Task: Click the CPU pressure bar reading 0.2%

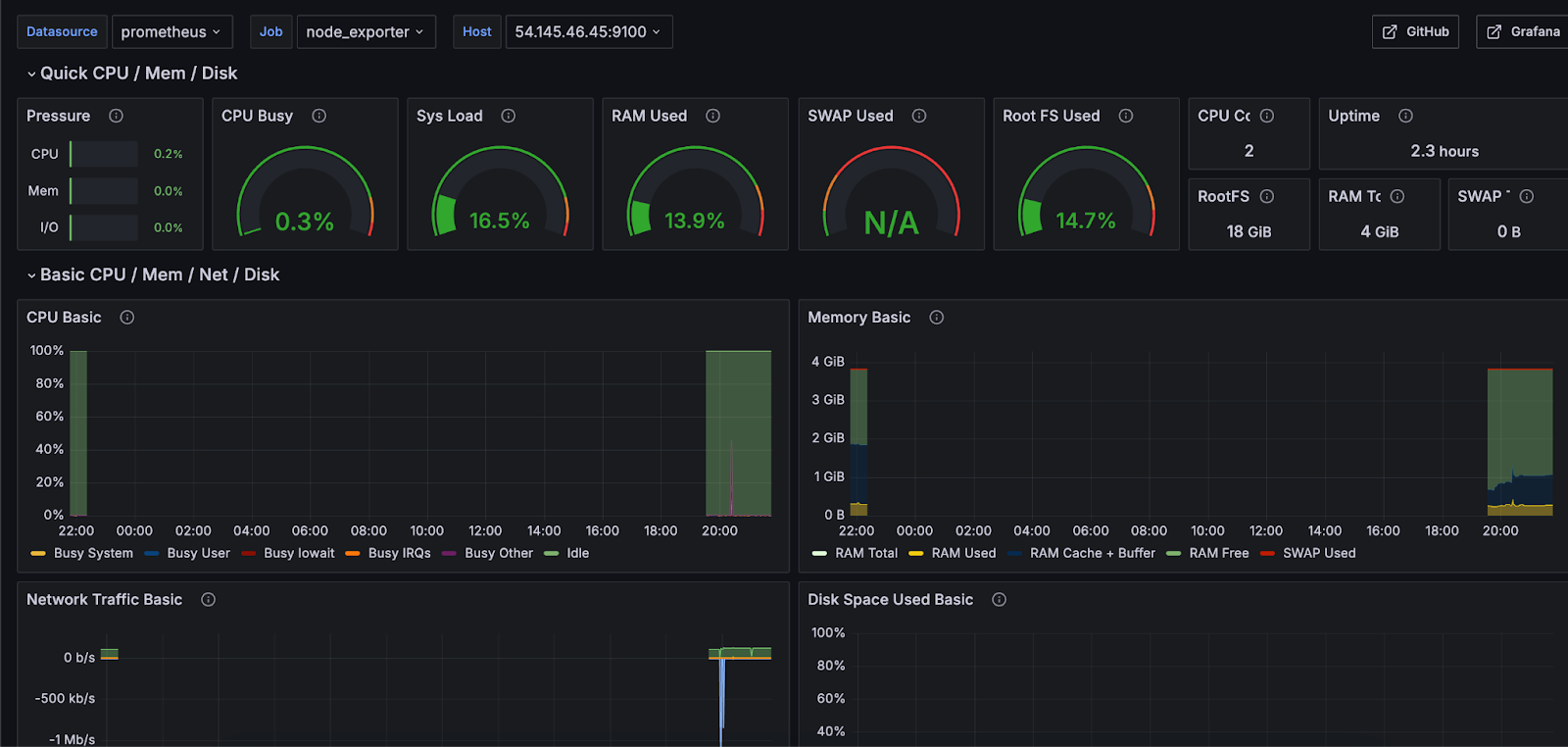Action: (x=104, y=154)
